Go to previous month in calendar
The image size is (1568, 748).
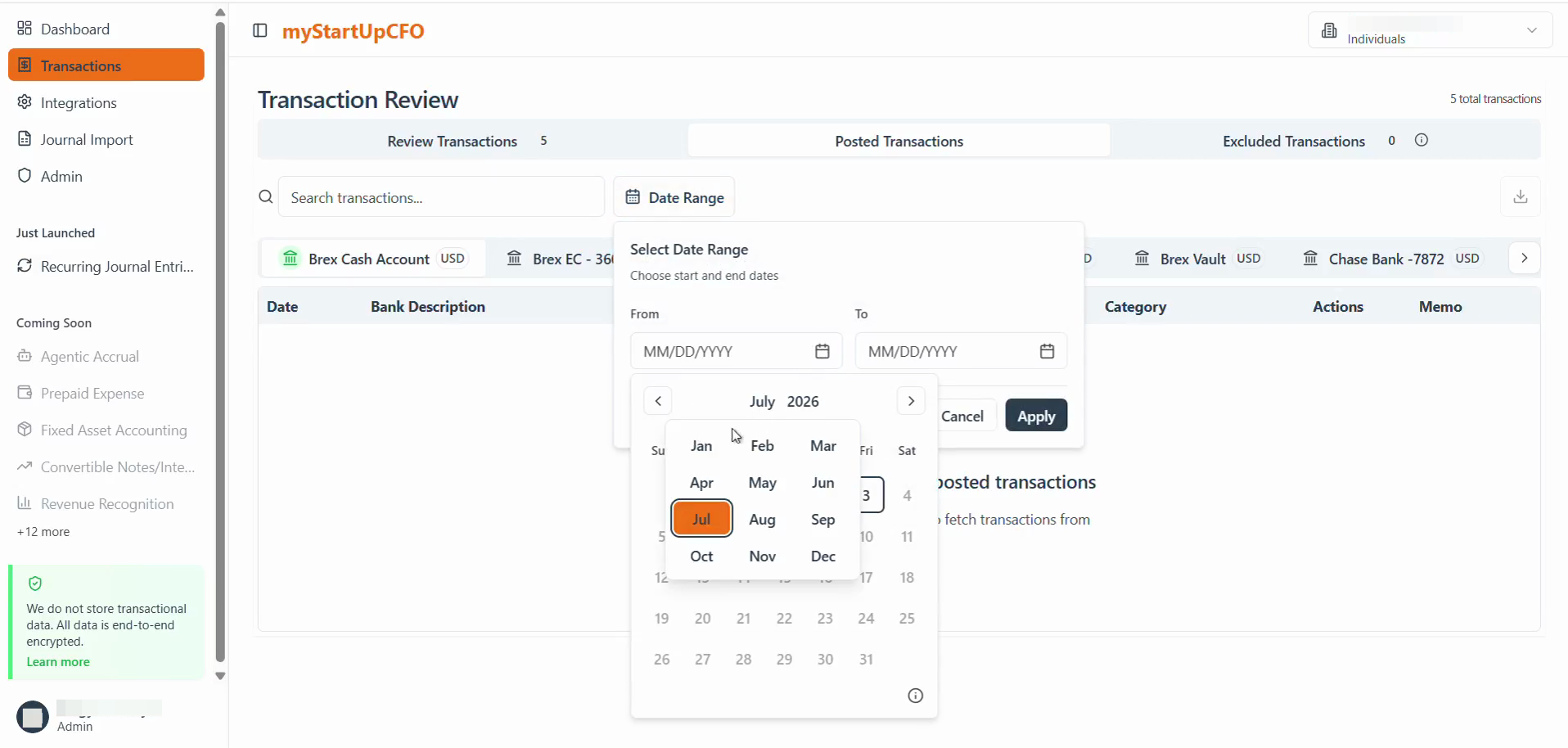tap(658, 401)
